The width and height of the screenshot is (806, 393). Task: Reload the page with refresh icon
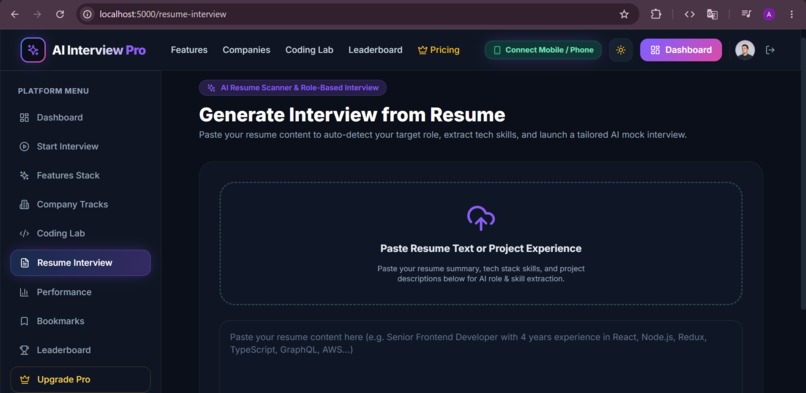[60, 14]
